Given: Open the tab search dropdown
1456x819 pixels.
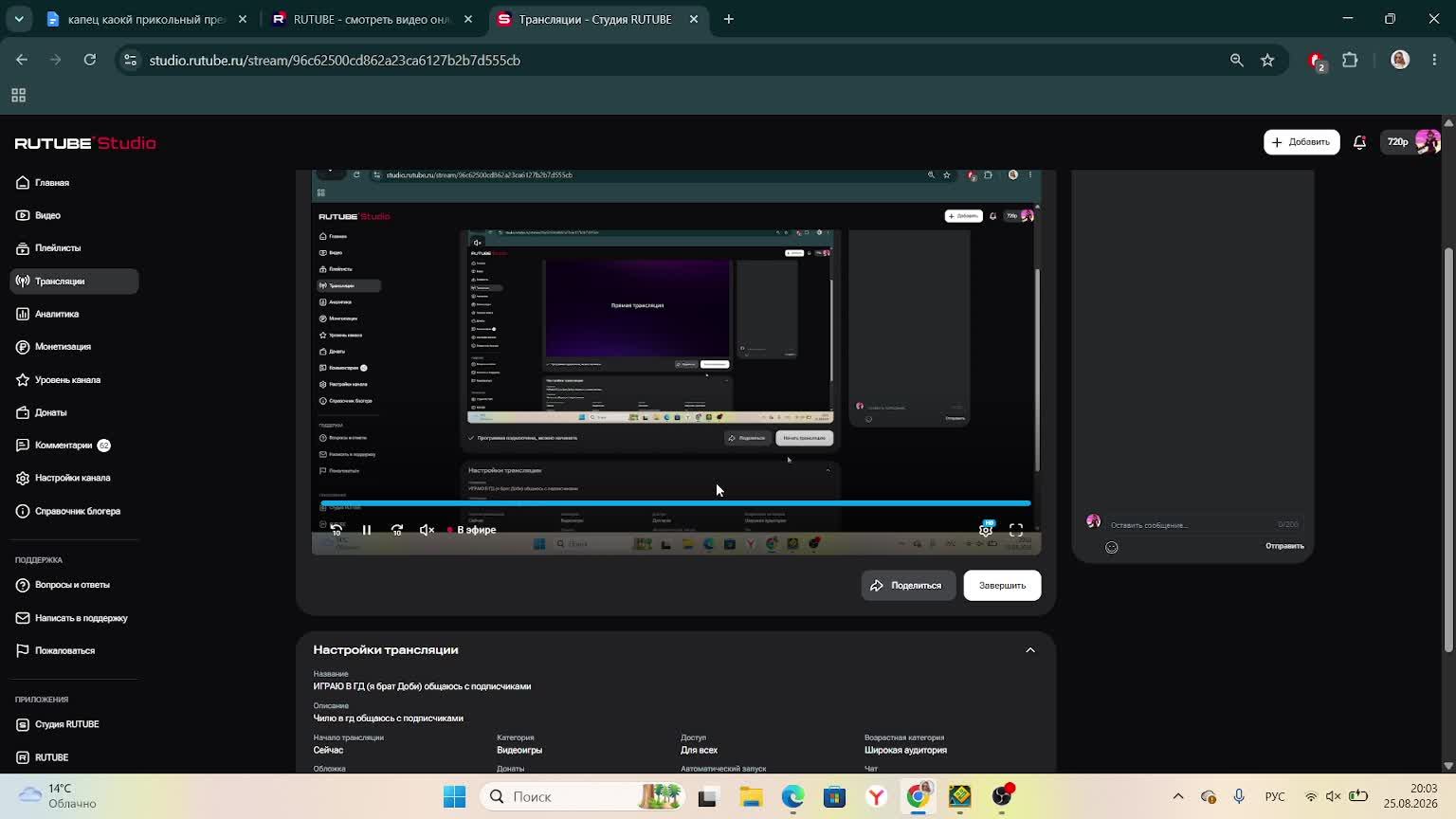Looking at the screenshot, I should click(19, 19).
